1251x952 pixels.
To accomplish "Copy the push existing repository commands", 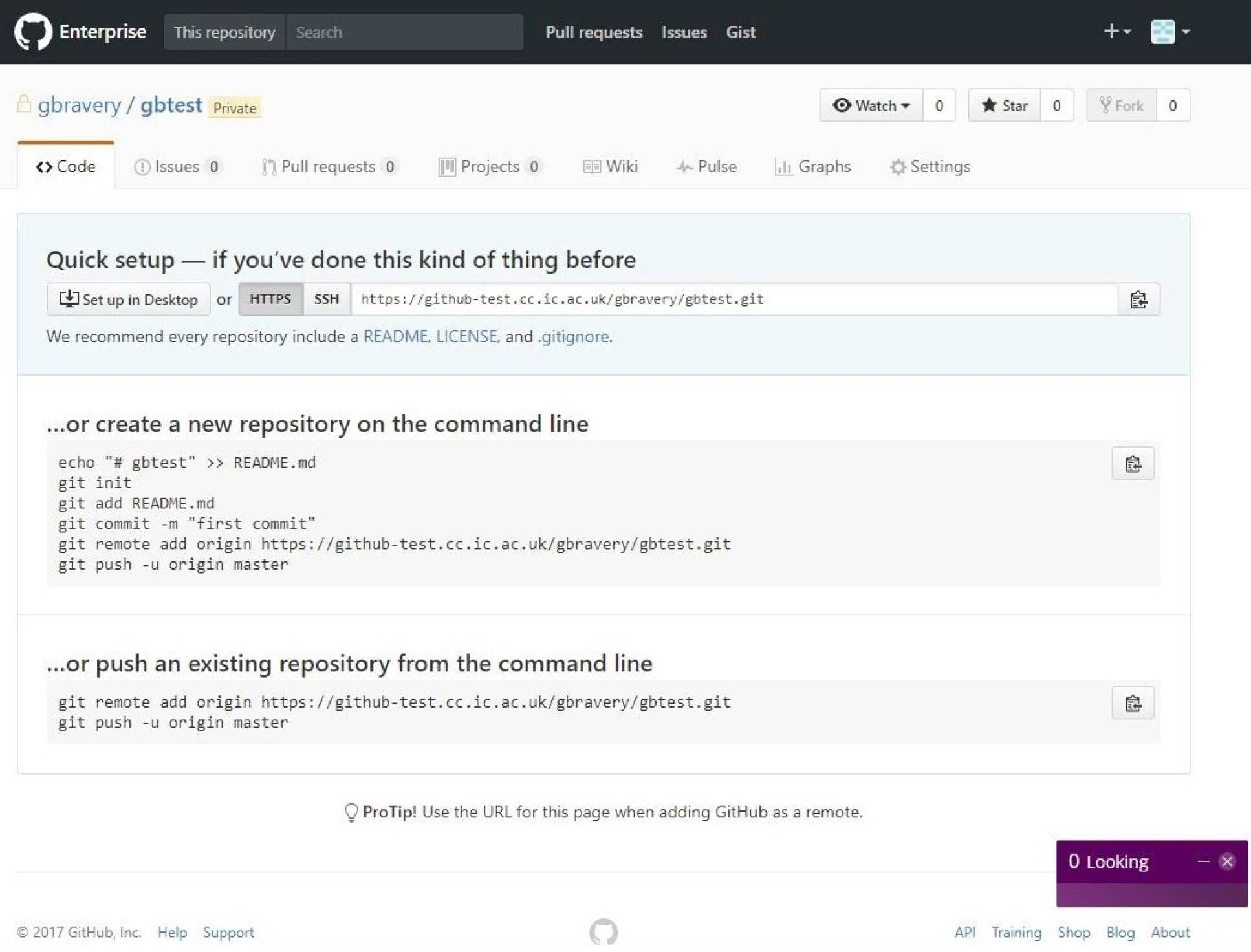I will tap(1132, 702).
